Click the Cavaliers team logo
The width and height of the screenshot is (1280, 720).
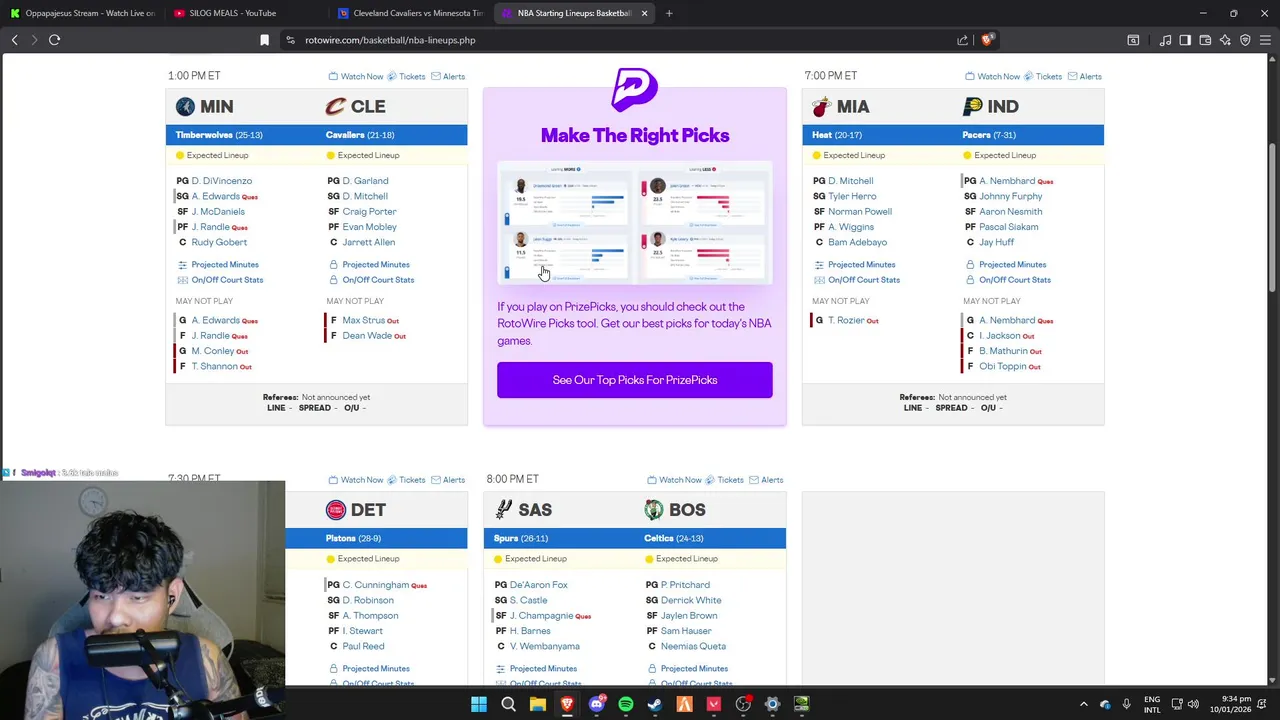pyautogui.click(x=335, y=106)
